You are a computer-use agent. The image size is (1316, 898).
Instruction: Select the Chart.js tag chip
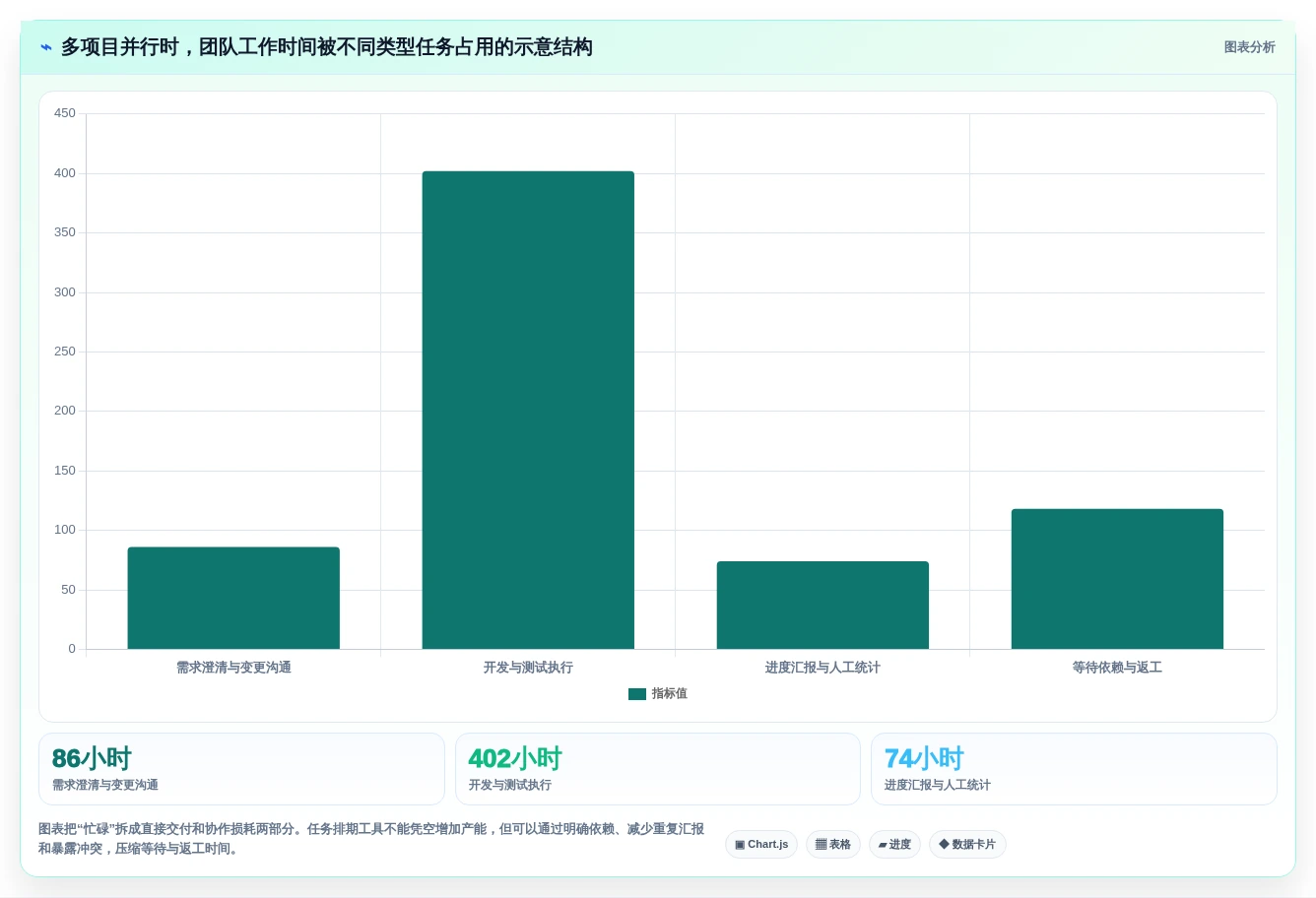click(761, 845)
